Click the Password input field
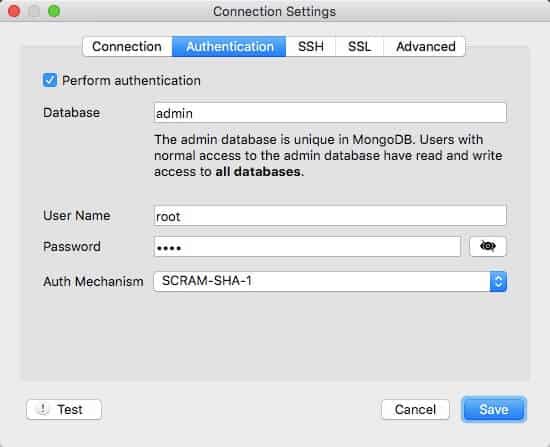 307,247
